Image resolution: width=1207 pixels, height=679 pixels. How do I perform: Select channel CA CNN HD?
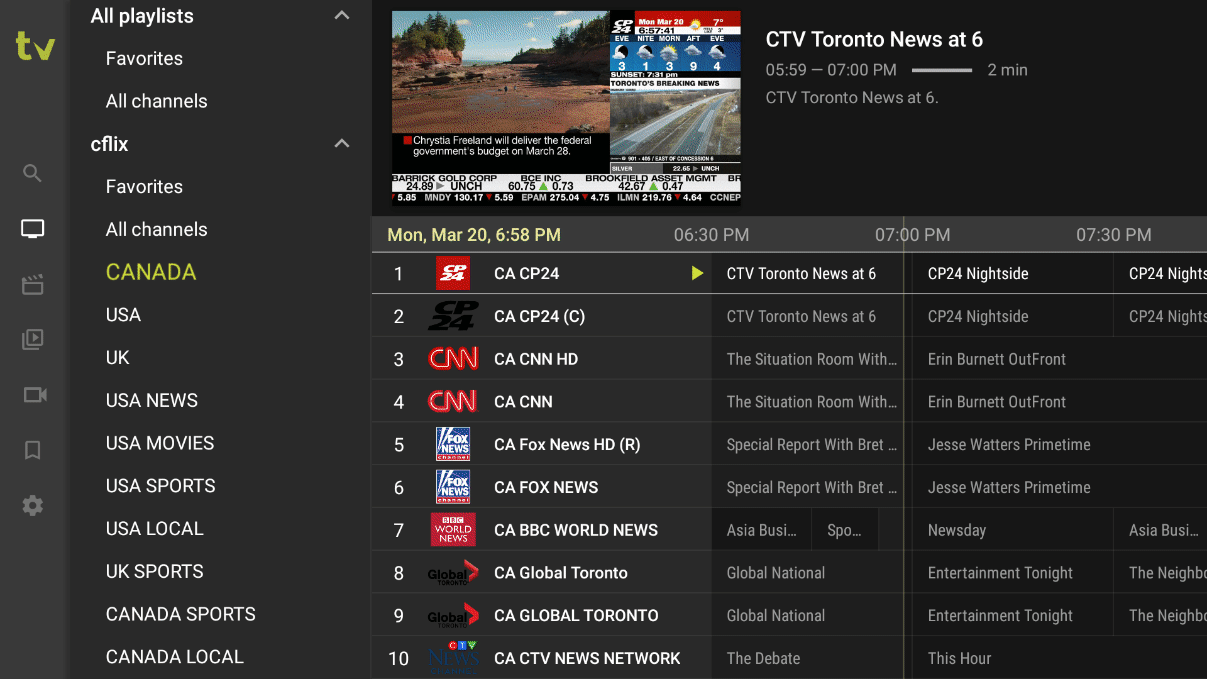[536, 359]
